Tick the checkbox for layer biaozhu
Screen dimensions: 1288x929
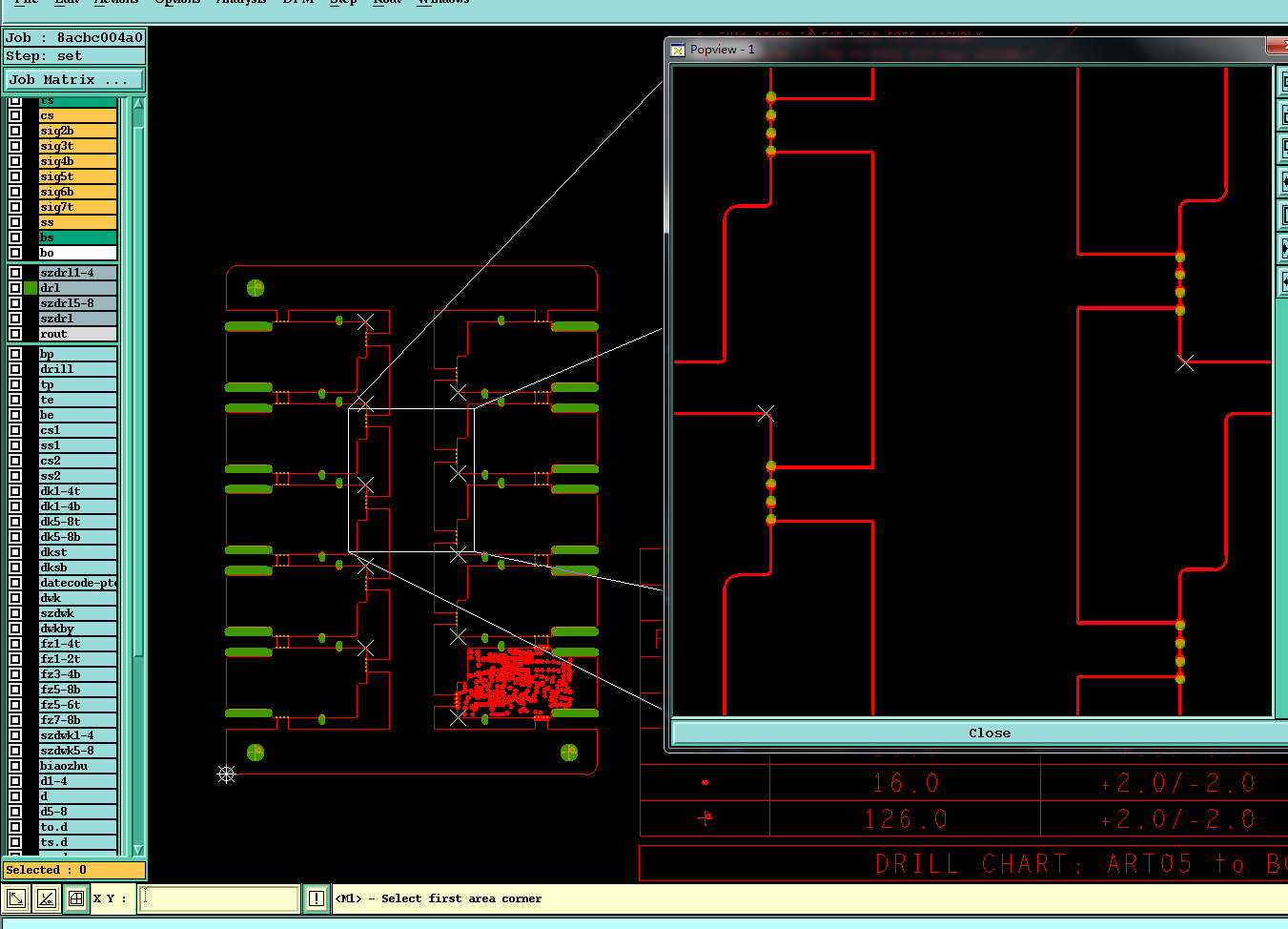pos(15,766)
